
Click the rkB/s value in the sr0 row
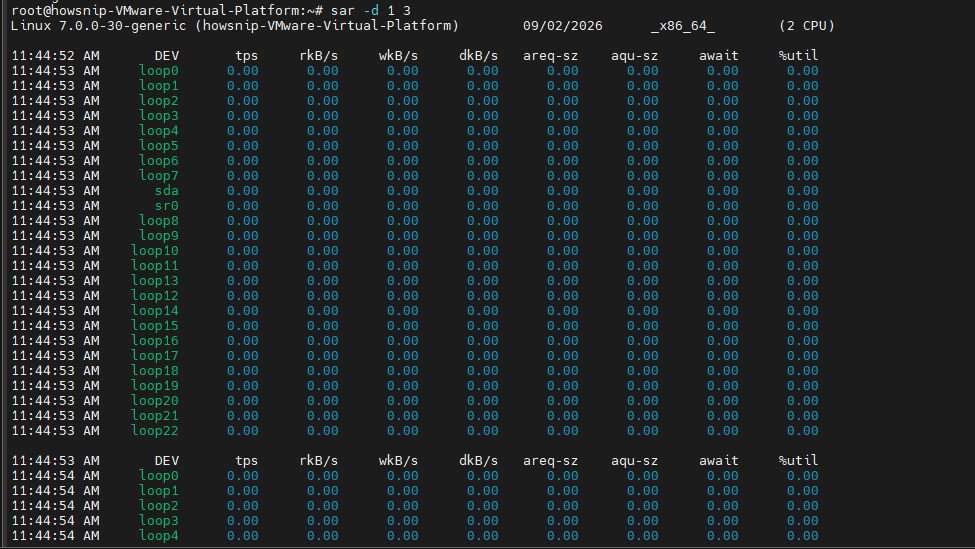coord(323,205)
